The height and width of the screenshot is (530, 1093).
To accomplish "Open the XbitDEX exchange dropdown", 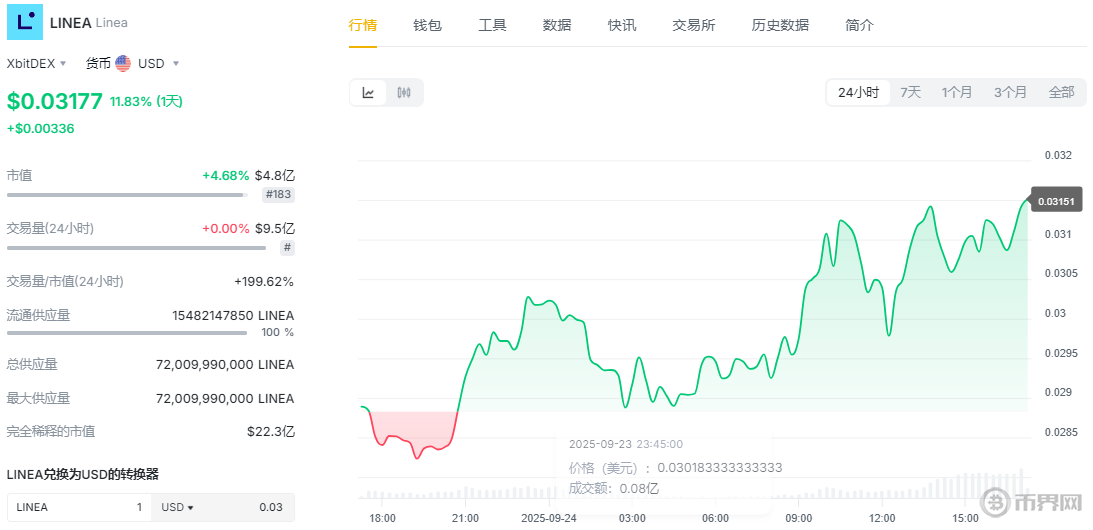I will point(37,63).
